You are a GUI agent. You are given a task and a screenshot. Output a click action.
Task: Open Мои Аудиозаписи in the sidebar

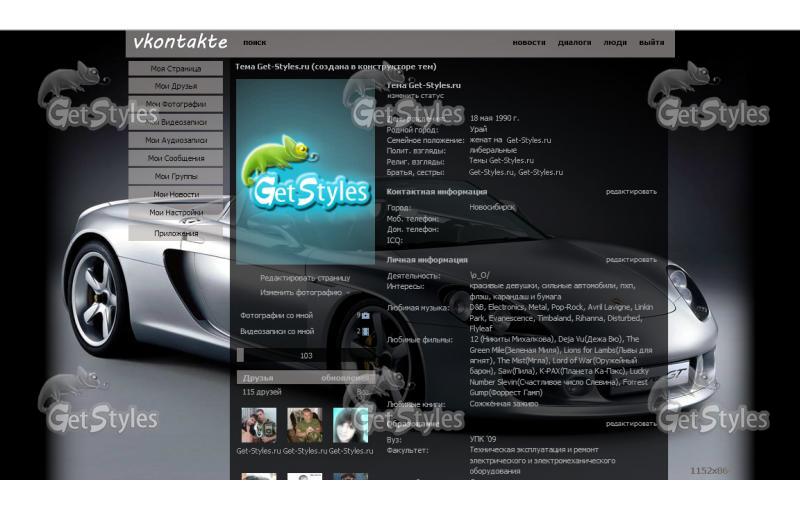[176, 140]
